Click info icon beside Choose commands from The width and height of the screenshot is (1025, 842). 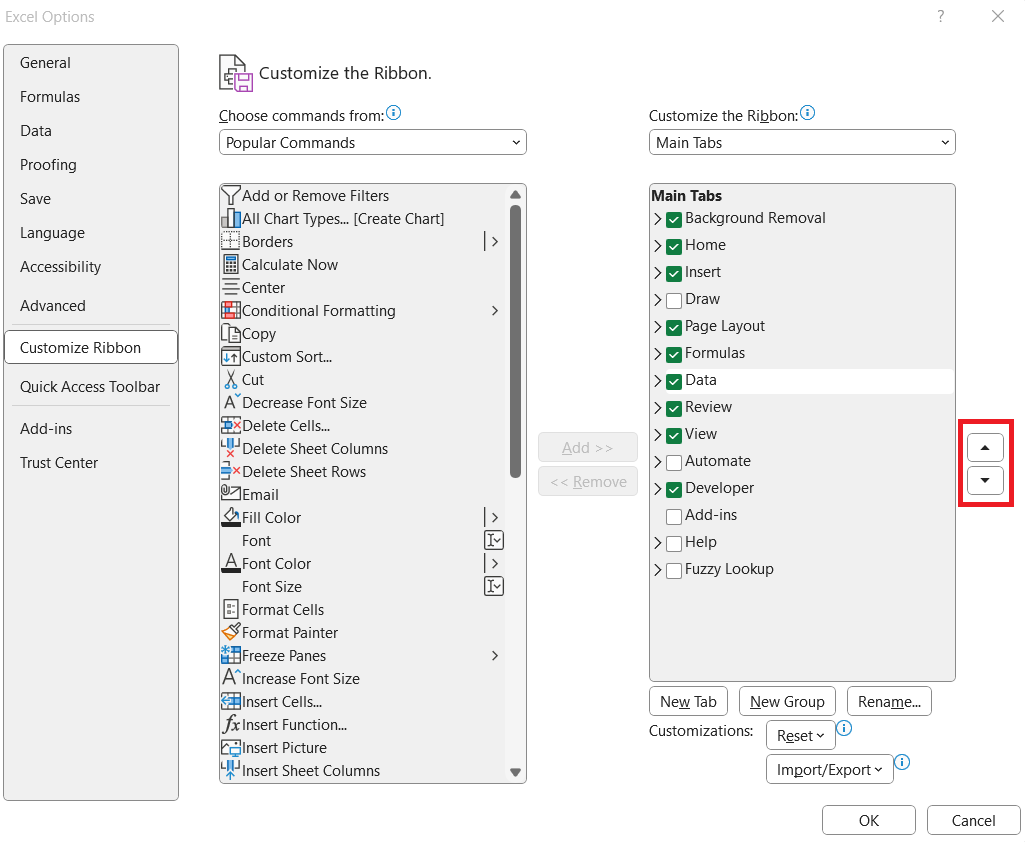[394, 112]
